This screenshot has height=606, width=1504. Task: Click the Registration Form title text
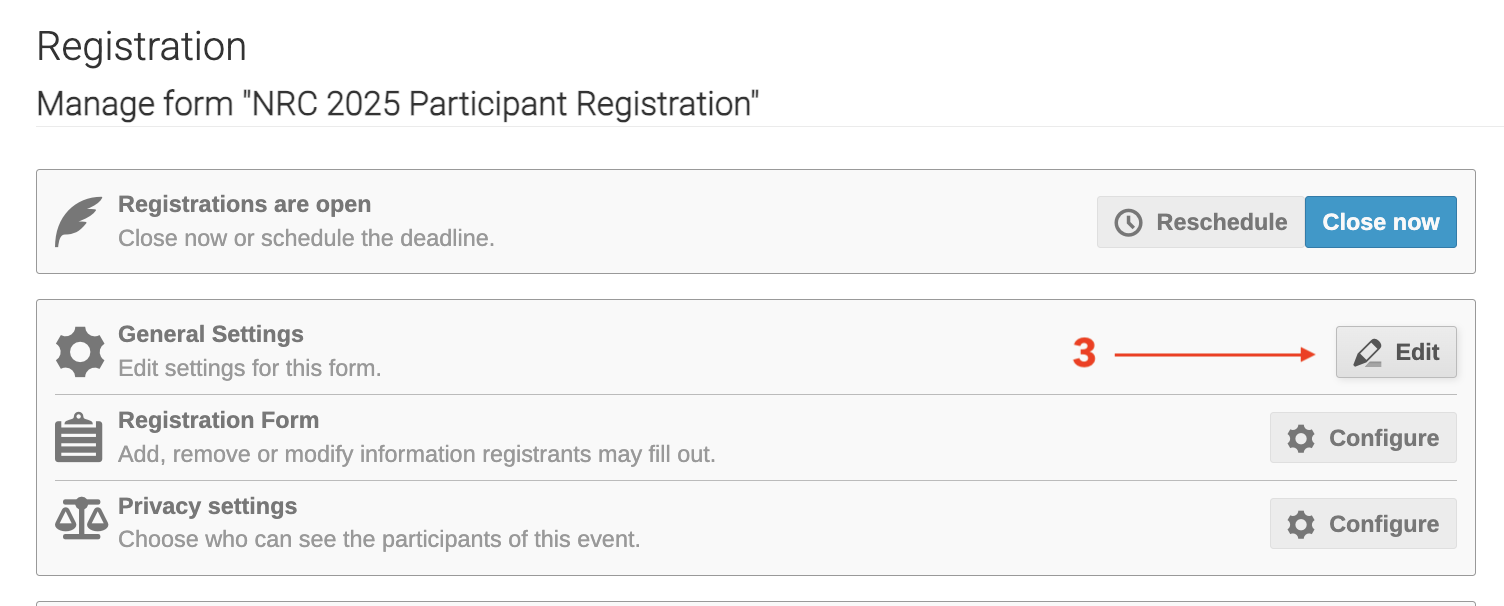(218, 420)
